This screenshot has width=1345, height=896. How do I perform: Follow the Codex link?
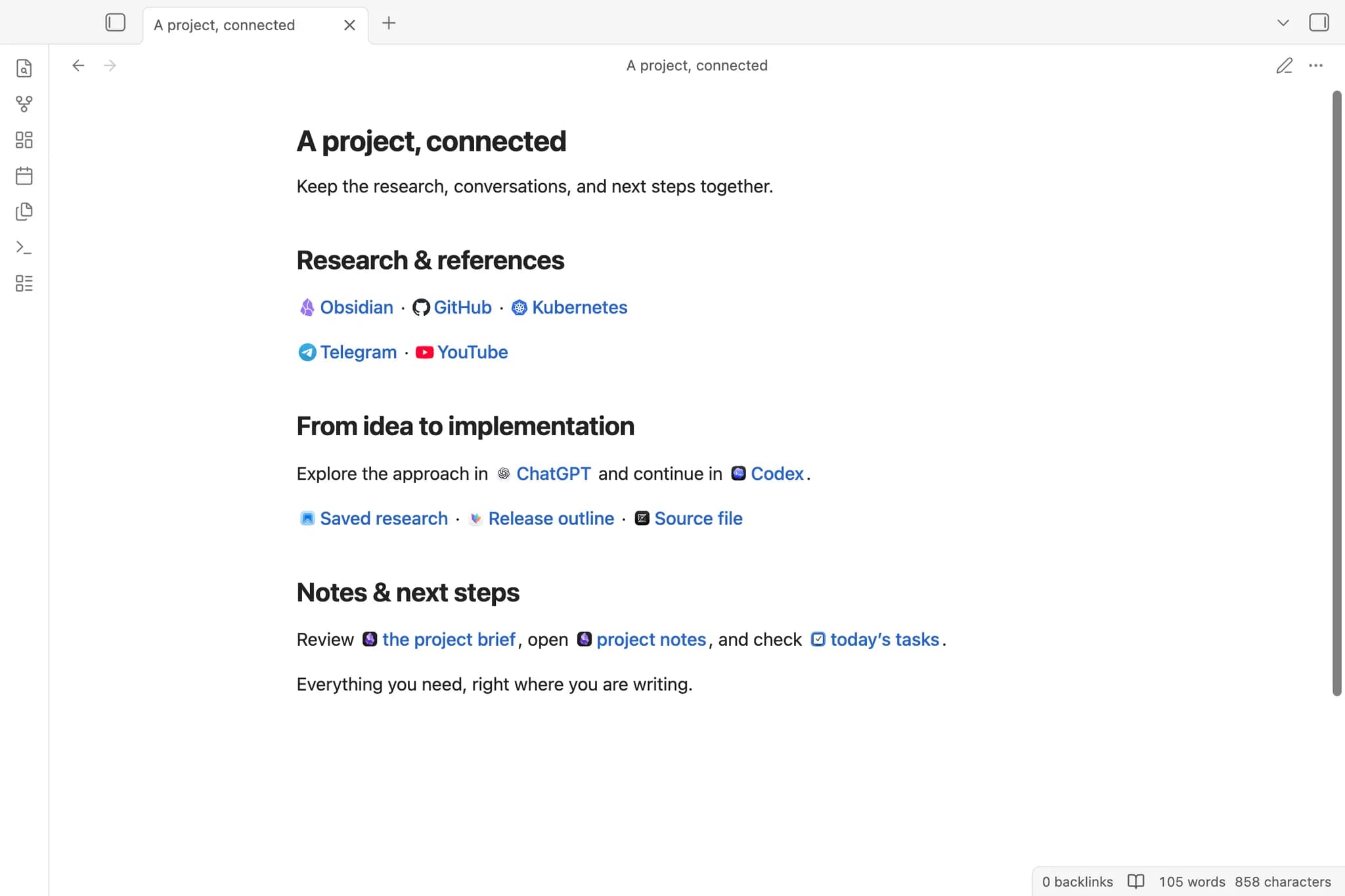click(777, 474)
